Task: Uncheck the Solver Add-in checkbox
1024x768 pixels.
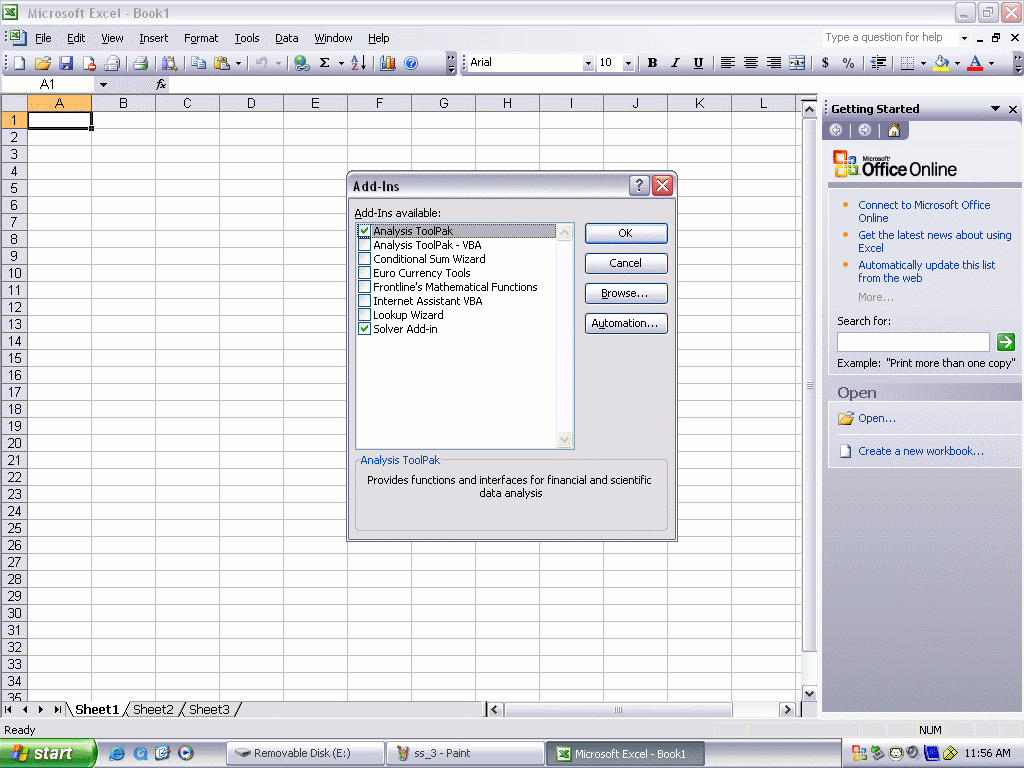Action: click(364, 329)
